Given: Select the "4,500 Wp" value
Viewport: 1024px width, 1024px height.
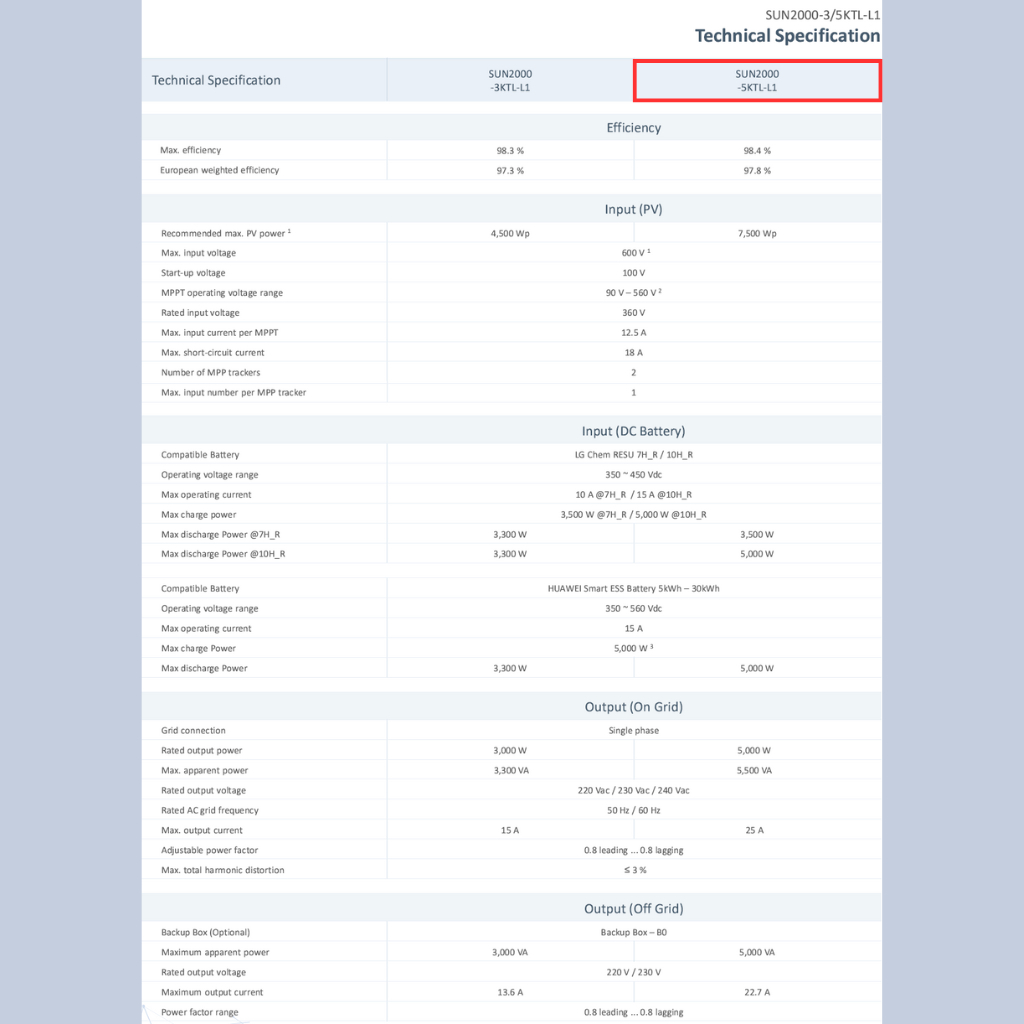Looking at the screenshot, I should point(510,233).
